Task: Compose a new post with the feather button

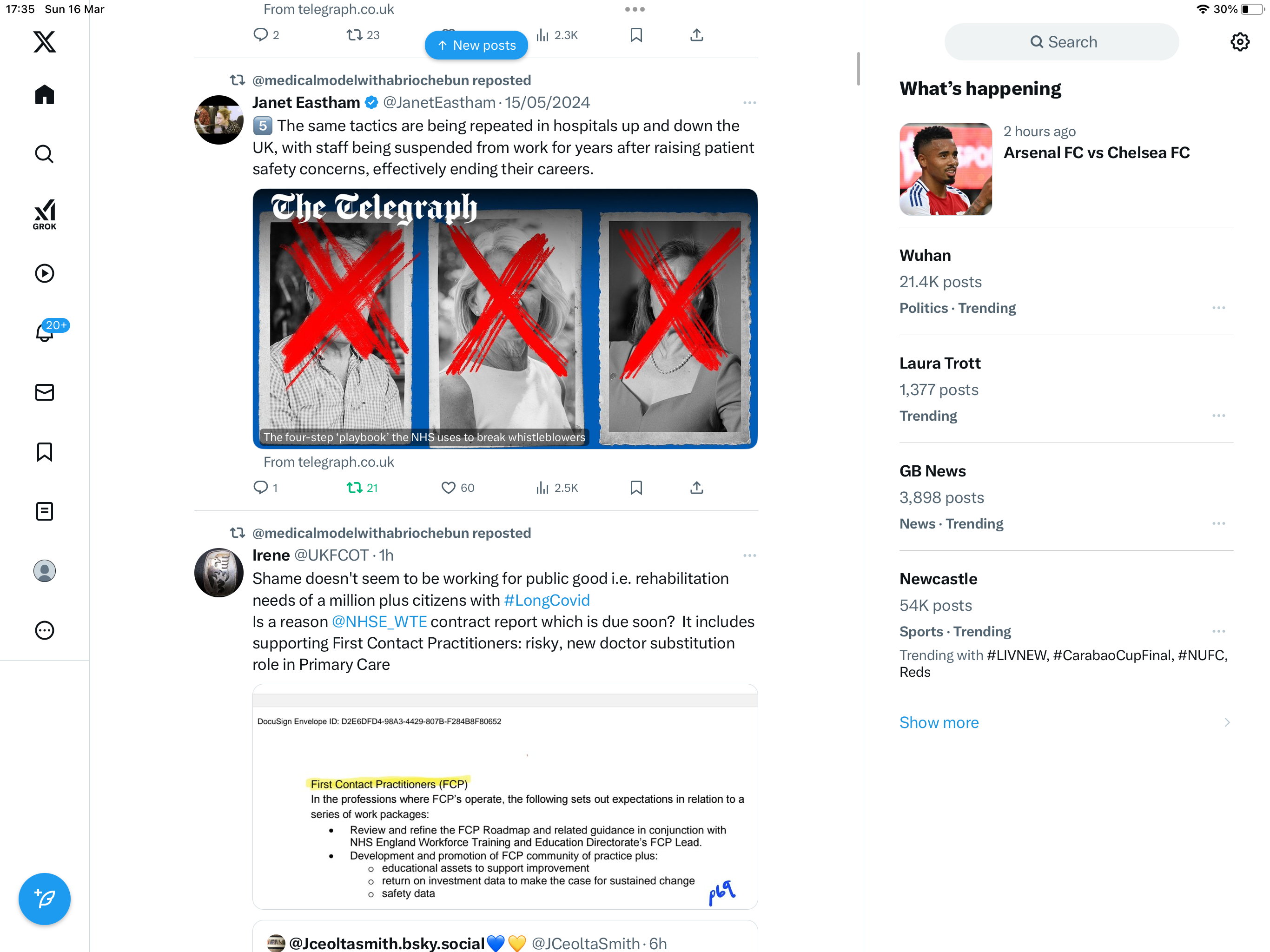Action: pos(44,899)
